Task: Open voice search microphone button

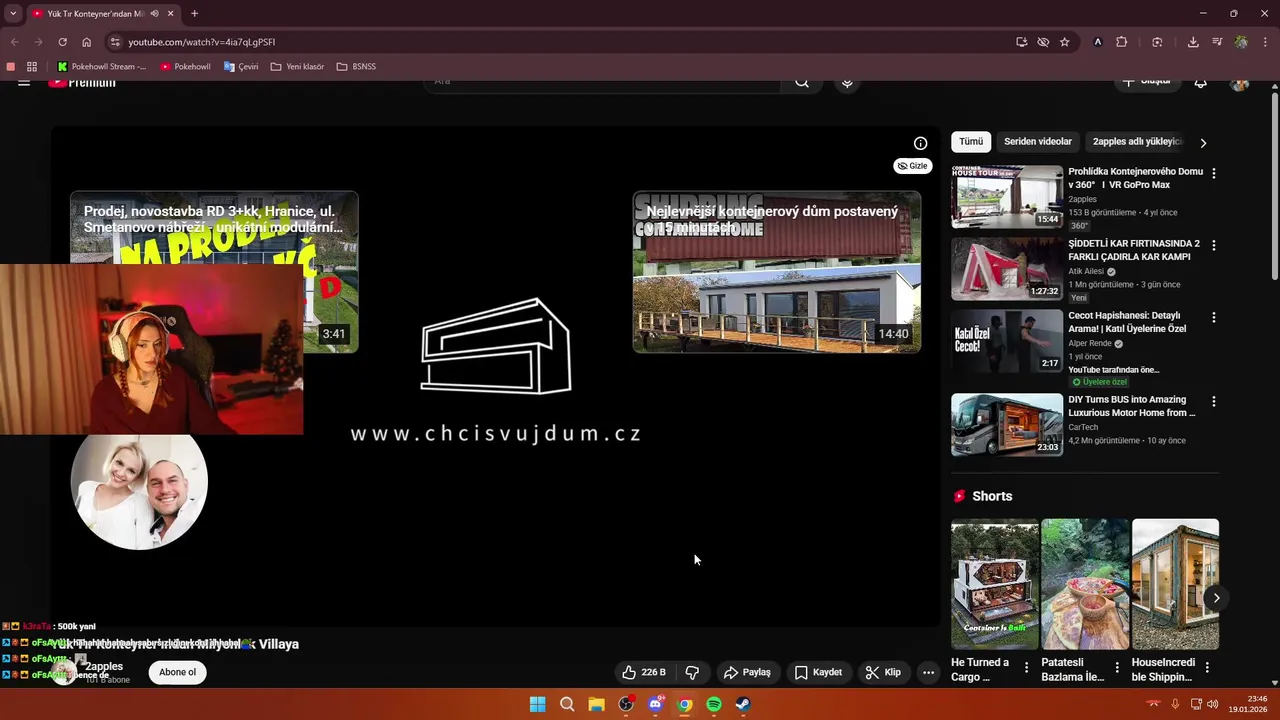Action: click(847, 83)
